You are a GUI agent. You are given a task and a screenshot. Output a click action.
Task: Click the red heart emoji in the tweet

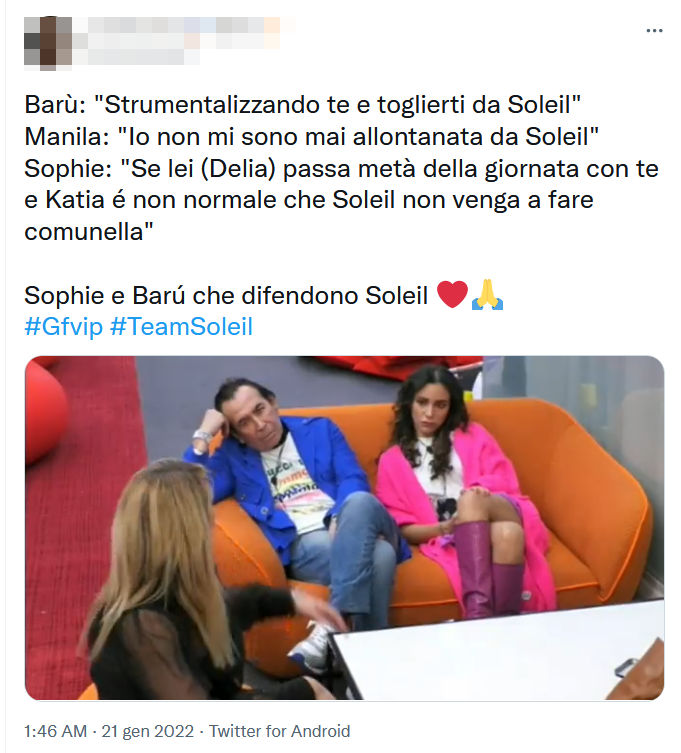452,294
